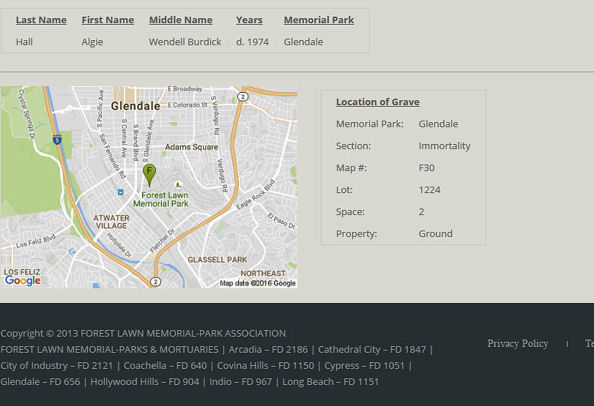Screen dimensions: 594x406
Task: Click the Copyright 2013 Forest Lawn footer text
Action: click(143, 333)
